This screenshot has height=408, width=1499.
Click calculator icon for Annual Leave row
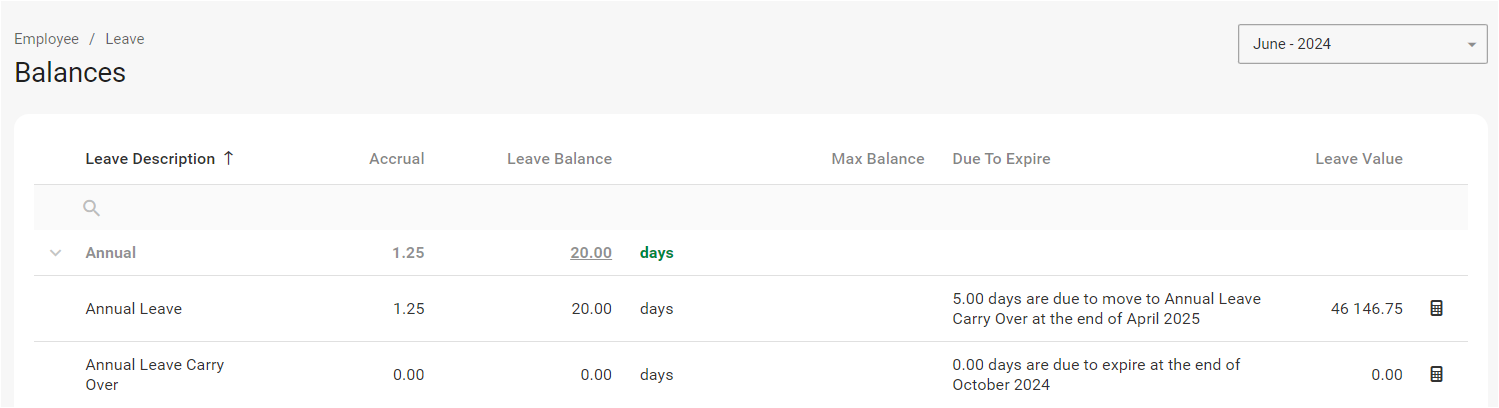[1436, 309]
